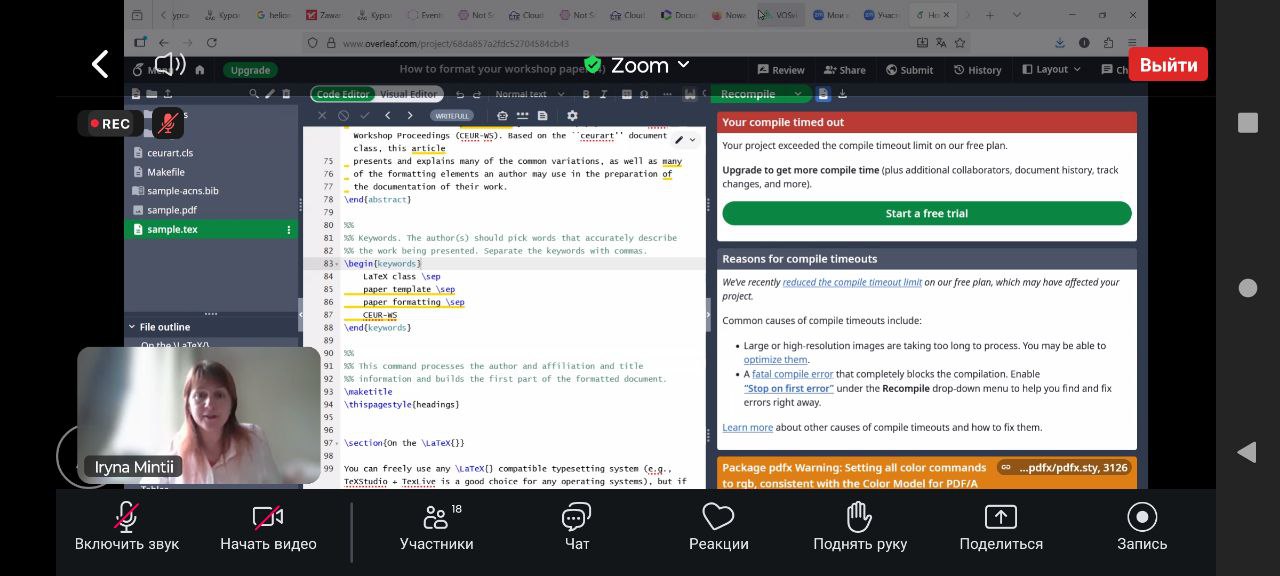Open the Layout dropdown in Overleaf

click(1051, 70)
